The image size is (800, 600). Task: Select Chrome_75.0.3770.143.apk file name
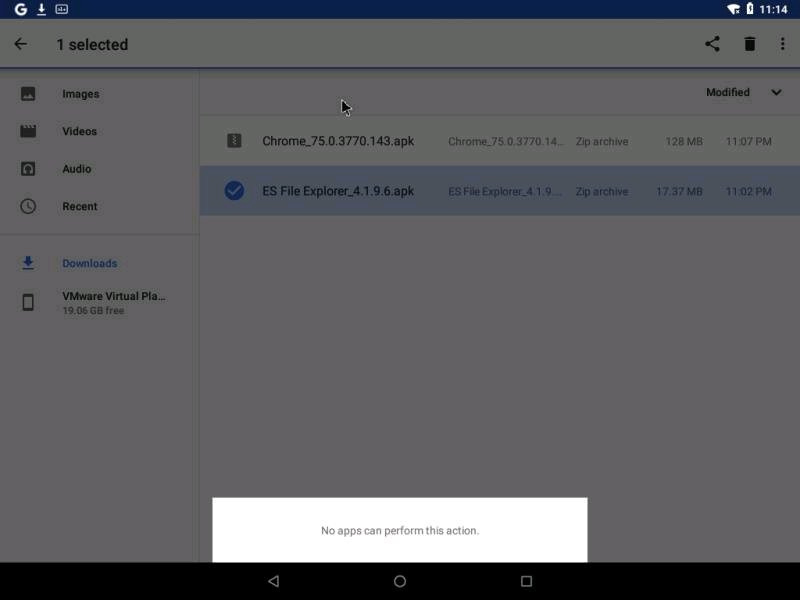(x=338, y=141)
